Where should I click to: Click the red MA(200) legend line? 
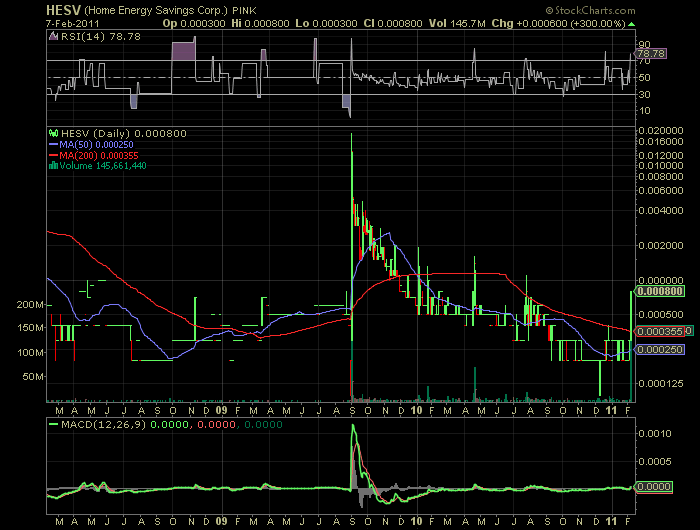point(54,155)
